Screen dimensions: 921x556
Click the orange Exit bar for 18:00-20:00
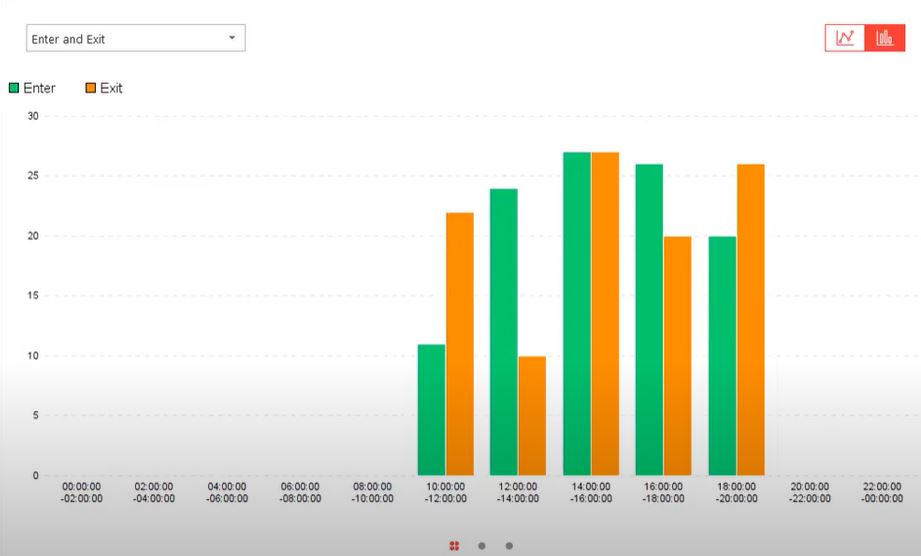(750, 320)
